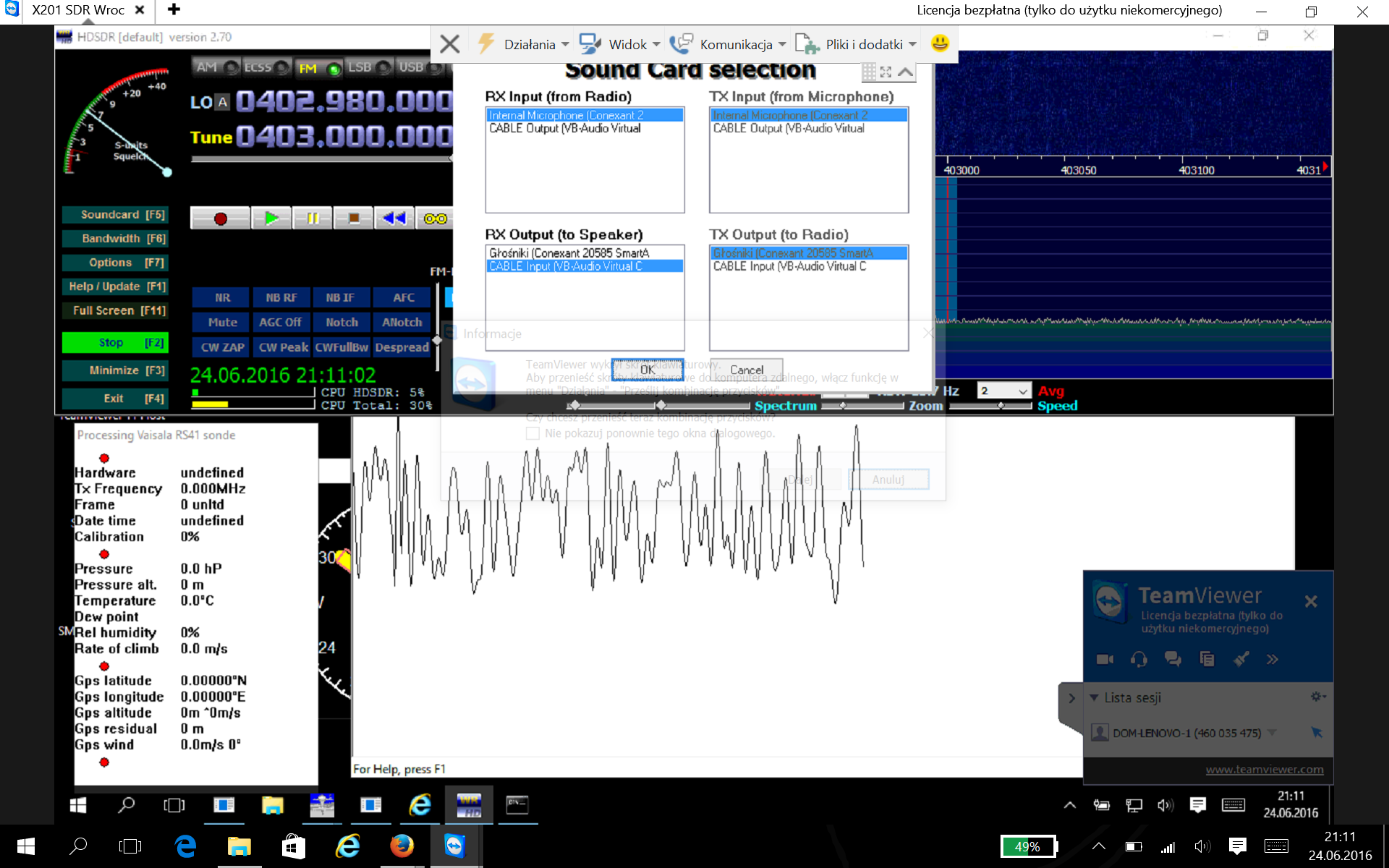This screenshot has width=1389, height=868.
Task: Click the green play button in HDSDR
Action: pos(271,218)
